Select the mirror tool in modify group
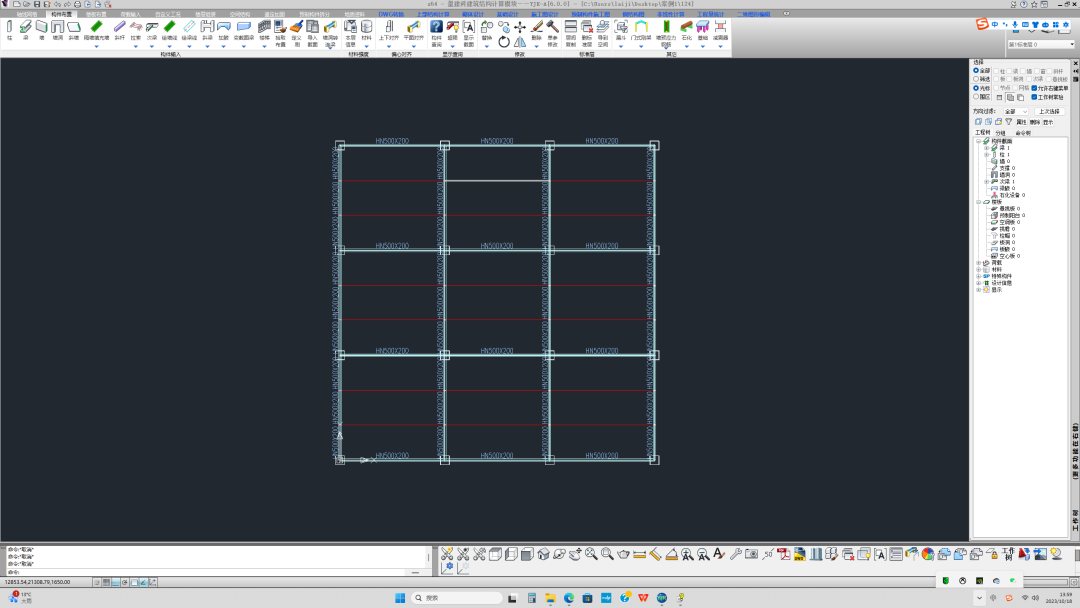1080x608 pixels. coord(520,42)
